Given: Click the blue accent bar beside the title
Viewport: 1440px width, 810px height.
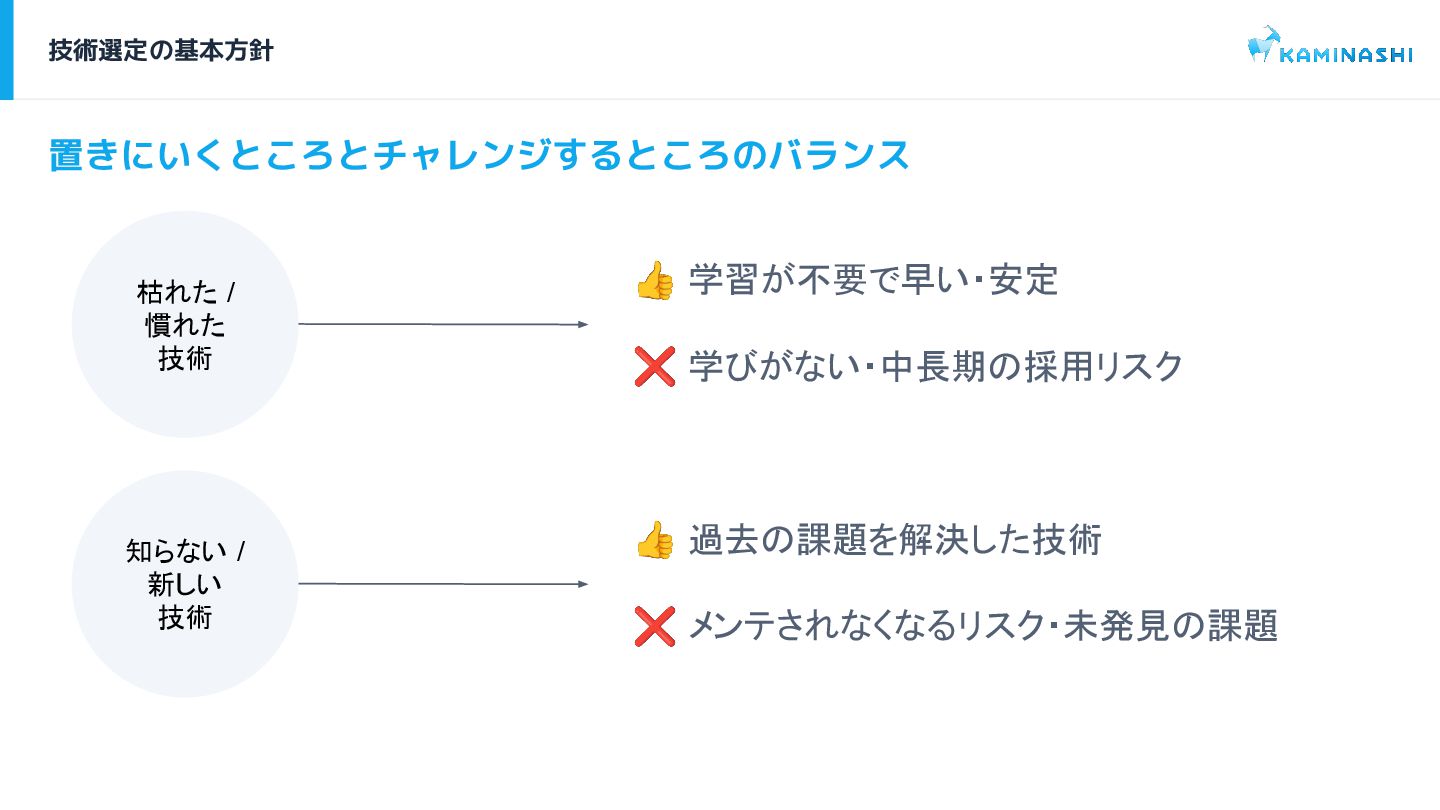Looking at the screenshot, I should tap(6, 50).
